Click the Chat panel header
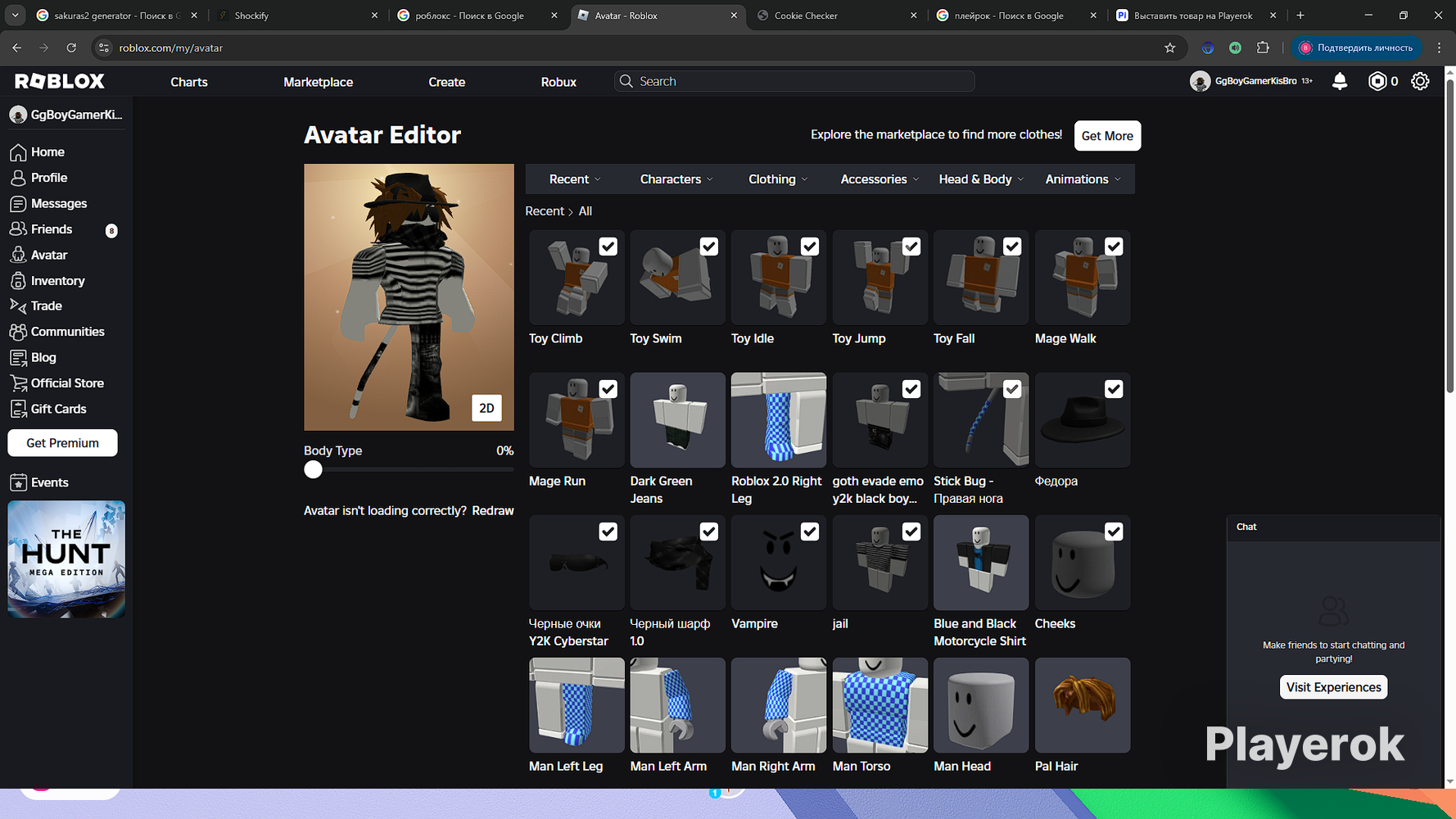Image resolution: width=1456 pixels, height=819 pixels. (x=1333, y=527)
